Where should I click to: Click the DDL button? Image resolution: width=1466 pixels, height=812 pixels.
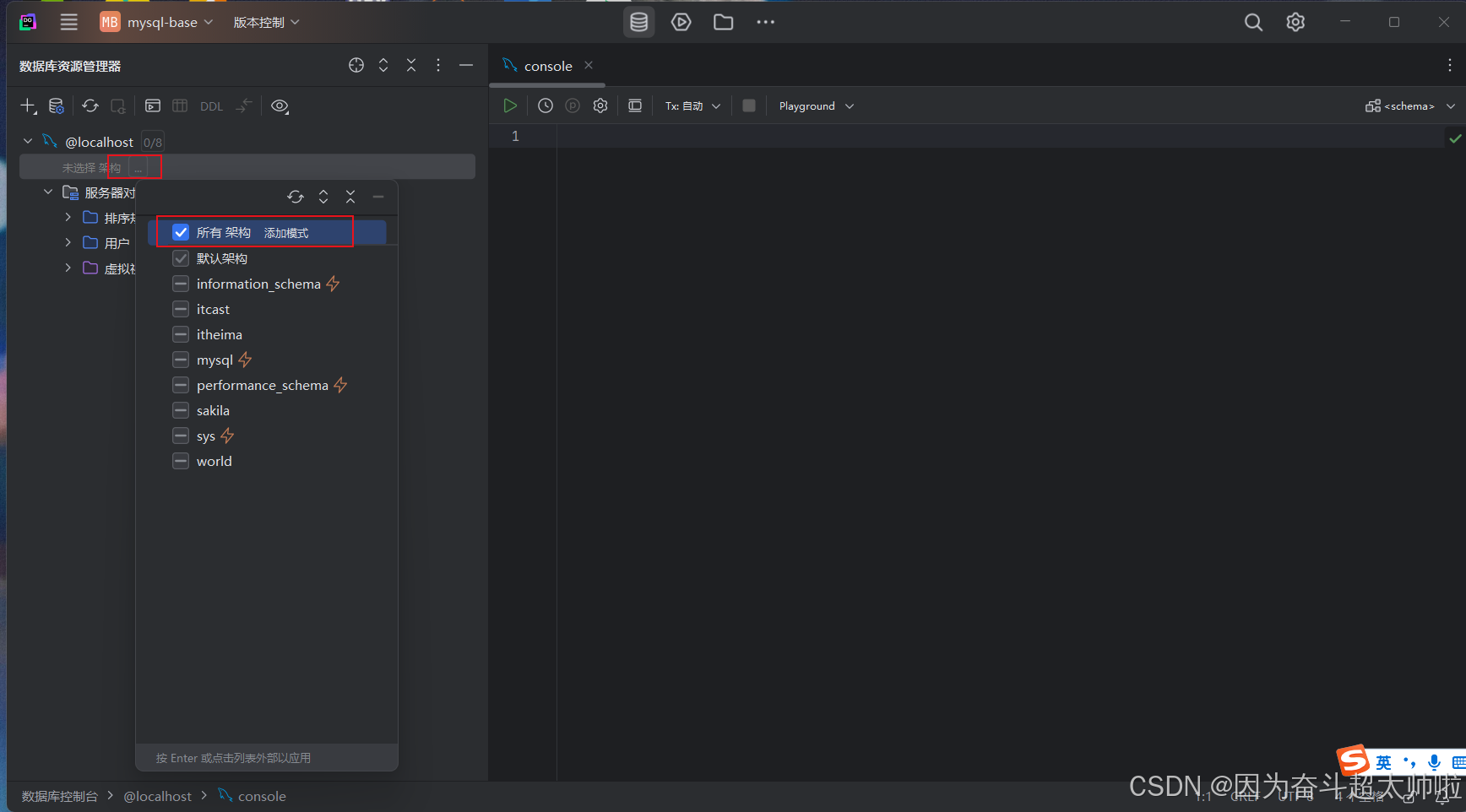tap(211, 106)
